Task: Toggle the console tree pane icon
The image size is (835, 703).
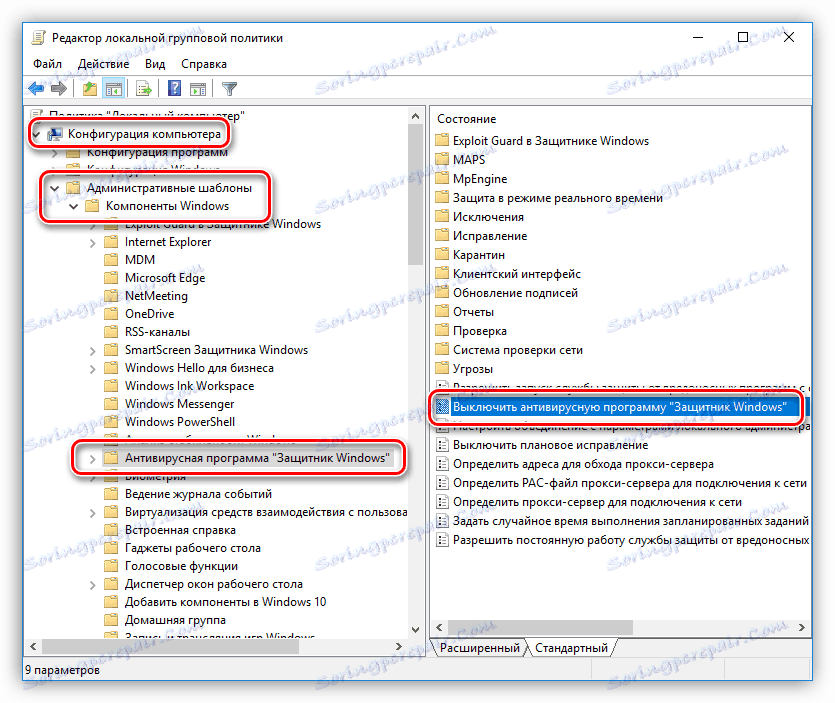Action: coord(113,88)
